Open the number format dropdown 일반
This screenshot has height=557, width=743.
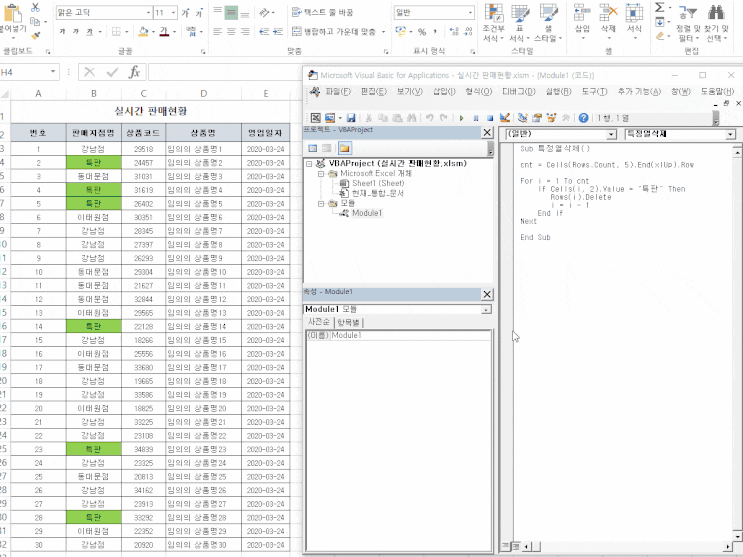point(470,13)
